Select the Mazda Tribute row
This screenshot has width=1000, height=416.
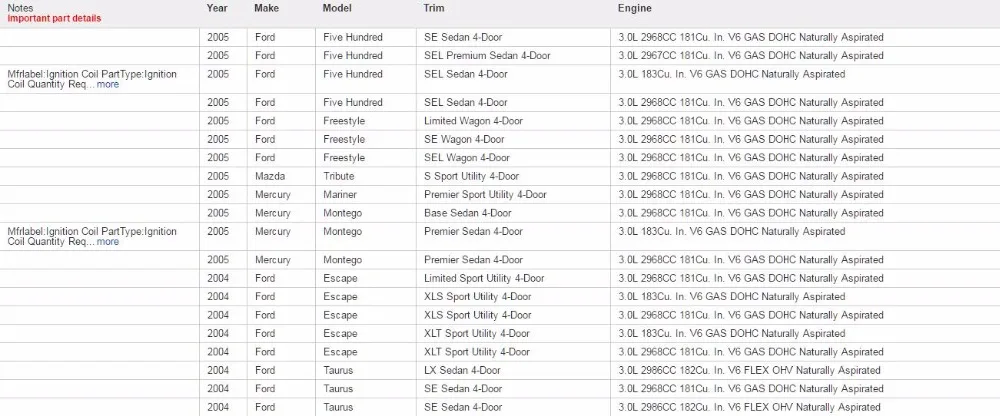(x=500, y=176)
